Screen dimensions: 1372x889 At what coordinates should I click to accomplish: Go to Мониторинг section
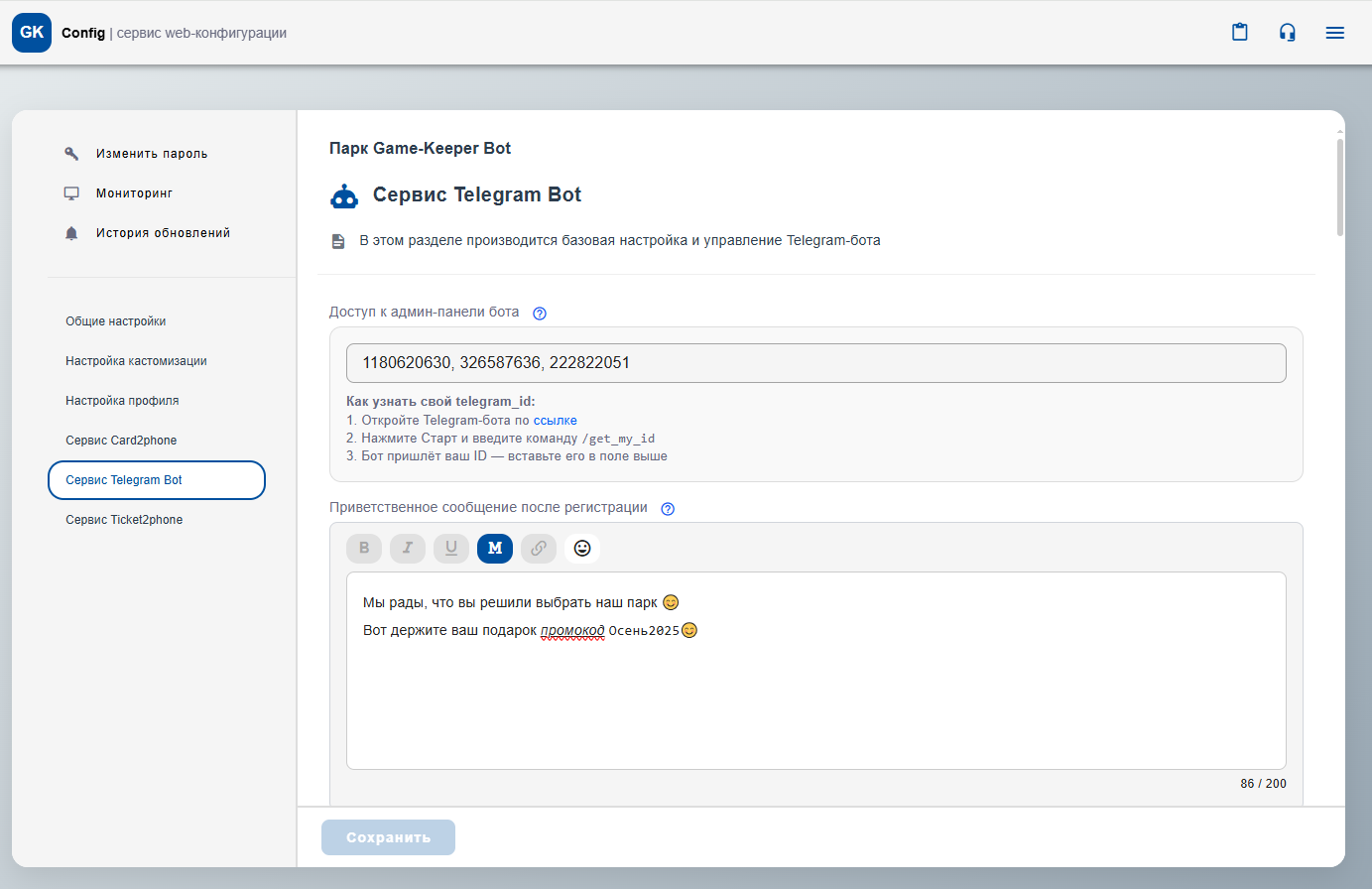pos(134,193)
